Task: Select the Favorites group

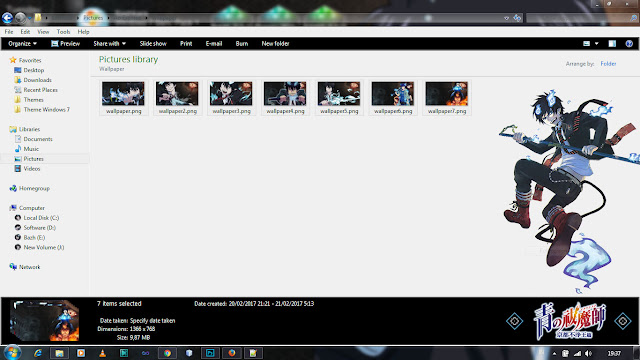Action: pos(25,60)
